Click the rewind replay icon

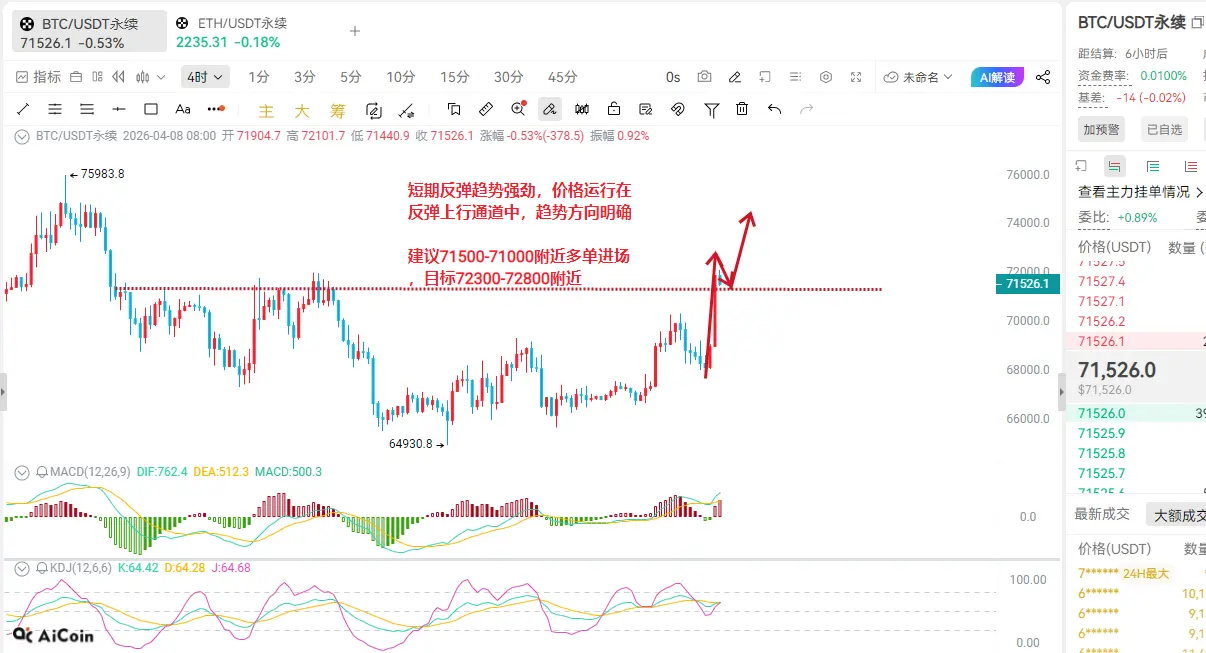pyautogui.click(x=120, y=77)
